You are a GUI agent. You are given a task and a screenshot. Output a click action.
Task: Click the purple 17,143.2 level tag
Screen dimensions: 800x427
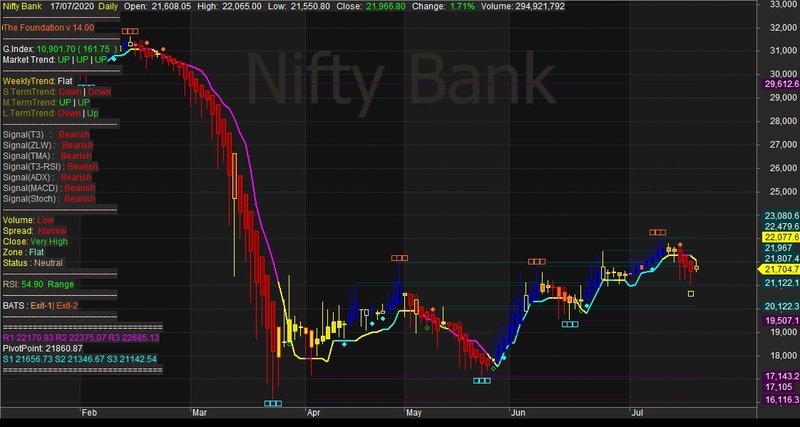point(781,376)
